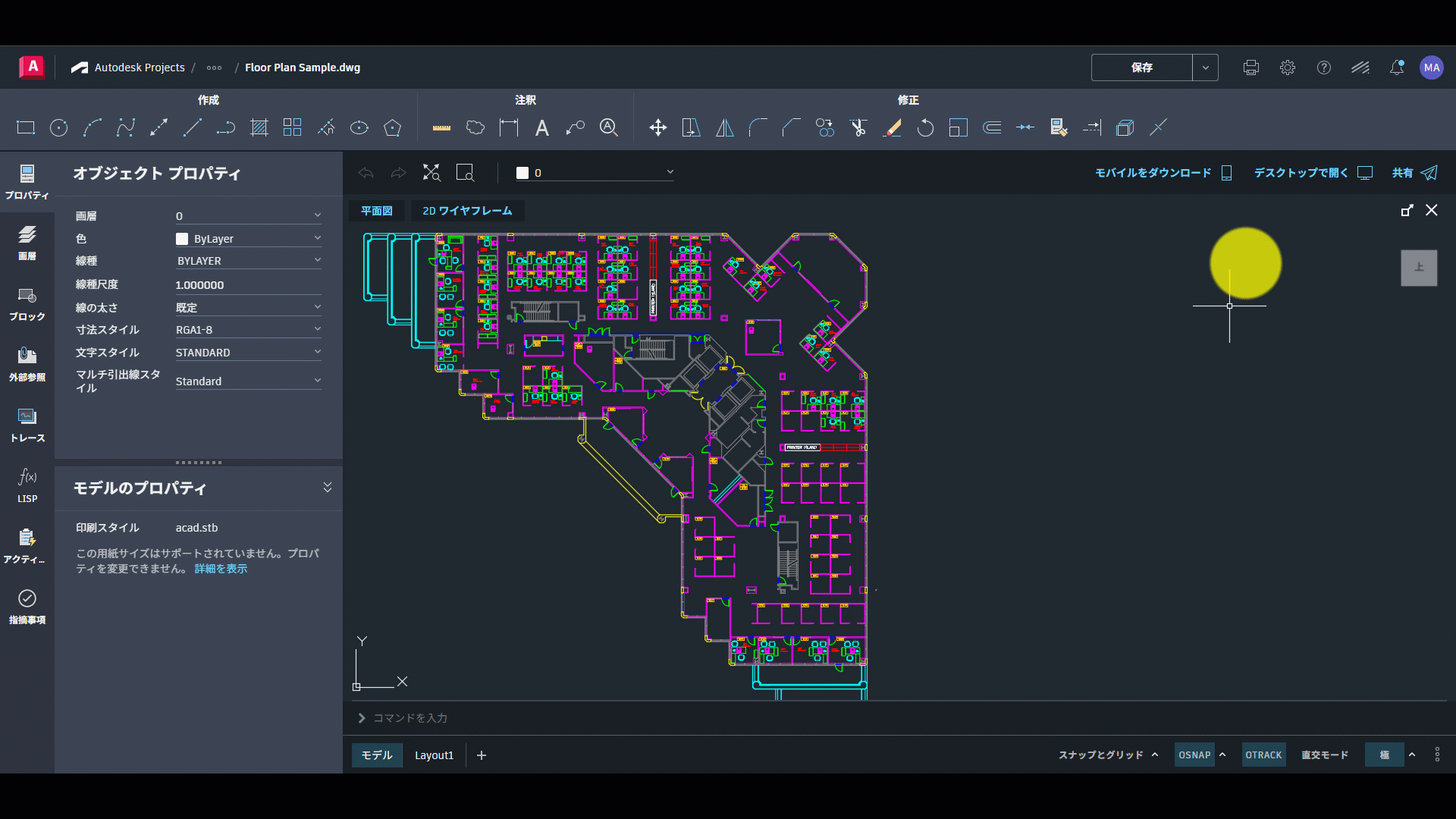Expand the save button dropdown arrow
Viewport: 1456px width, 819px height.
point(1206,67)
